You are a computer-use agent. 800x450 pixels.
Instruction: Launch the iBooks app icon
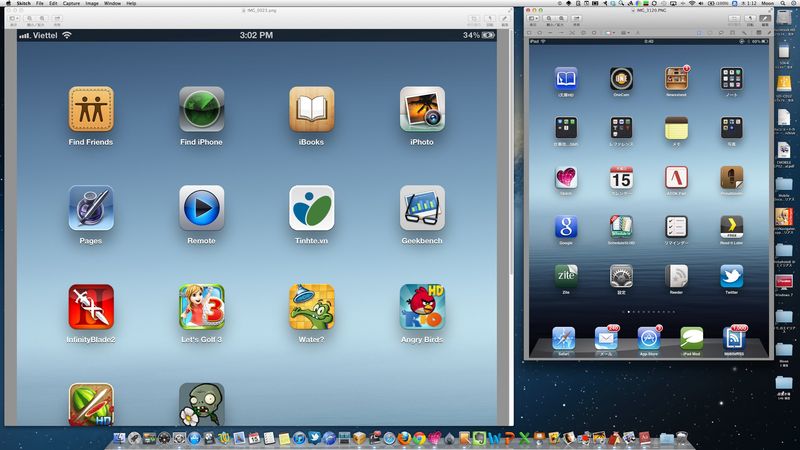click(x=312, y=109)
